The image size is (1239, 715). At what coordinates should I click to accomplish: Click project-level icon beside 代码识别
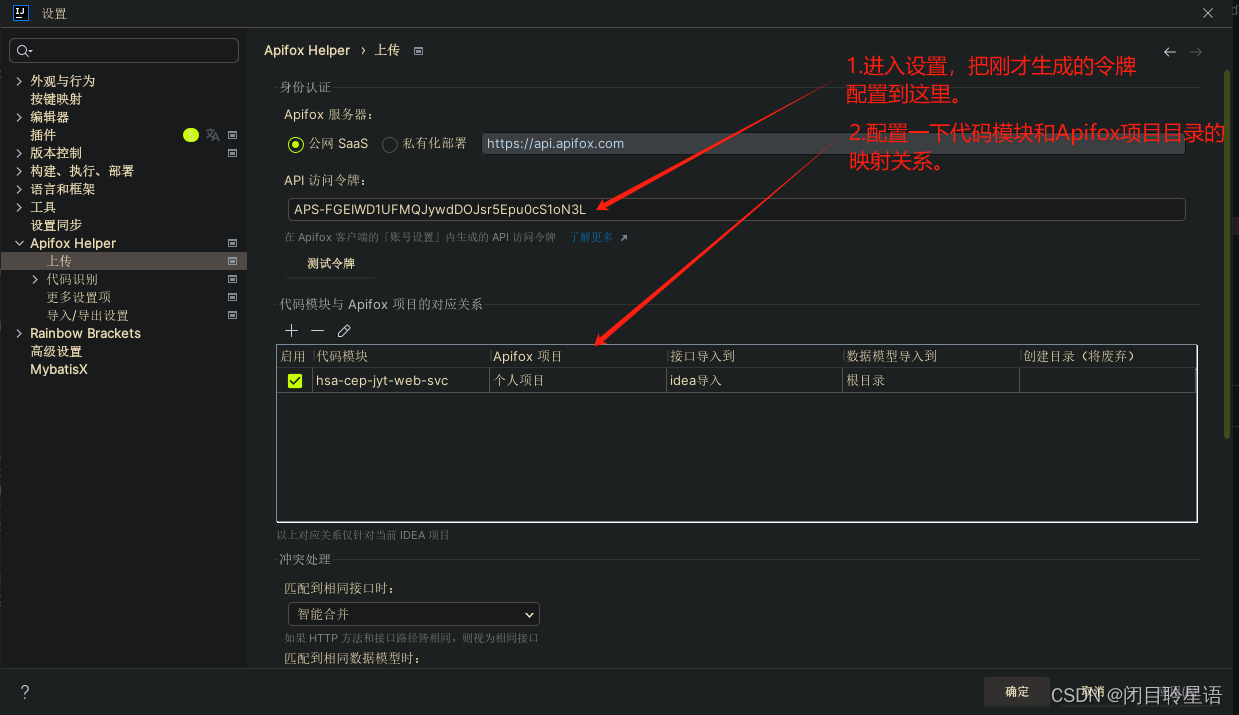232,279
